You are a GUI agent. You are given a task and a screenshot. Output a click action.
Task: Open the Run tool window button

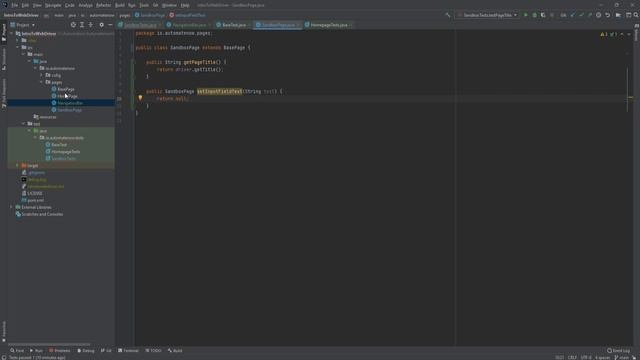[36, 351]
